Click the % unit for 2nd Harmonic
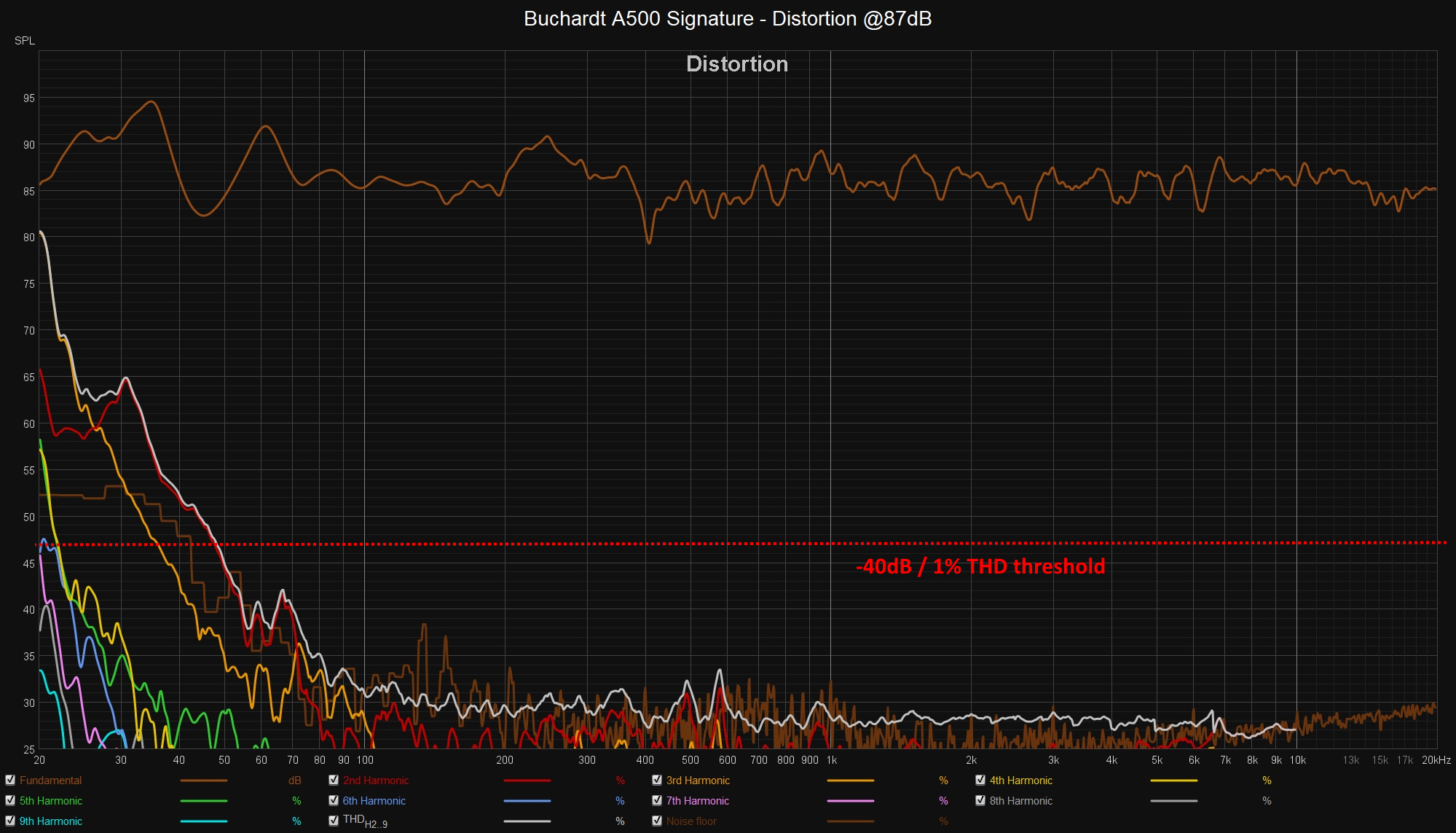Viewport: 1456px width, 833px height. [620, 781]
